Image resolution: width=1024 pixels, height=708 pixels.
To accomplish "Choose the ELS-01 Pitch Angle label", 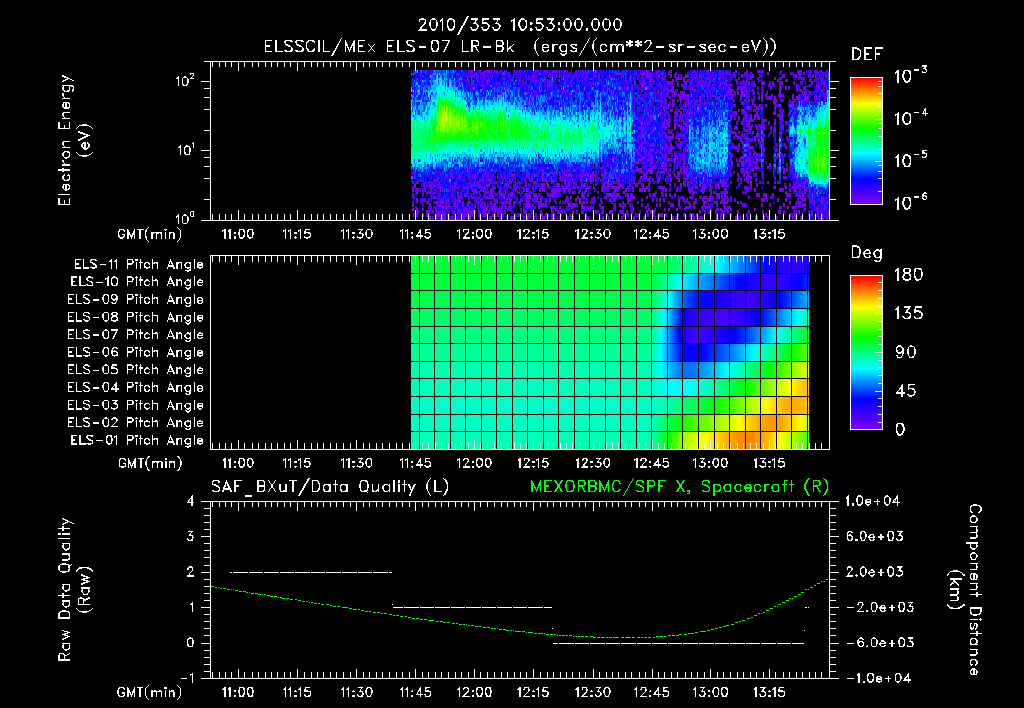I will click(x=137, y=440).
